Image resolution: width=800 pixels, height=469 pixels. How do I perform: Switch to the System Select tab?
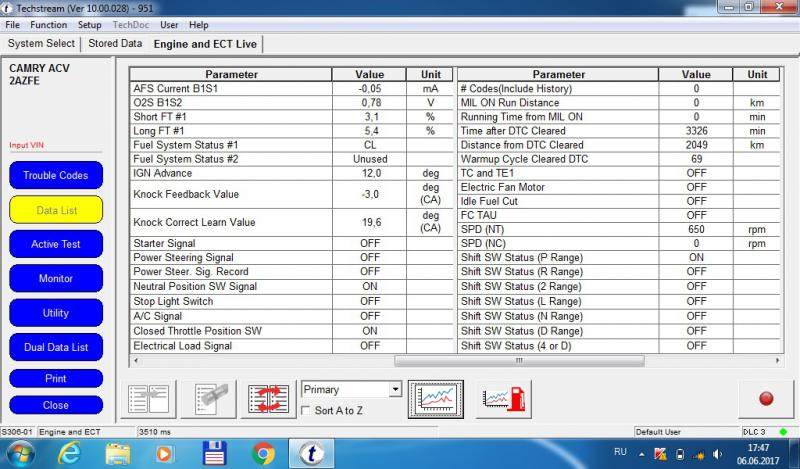(x=41, y=44)
